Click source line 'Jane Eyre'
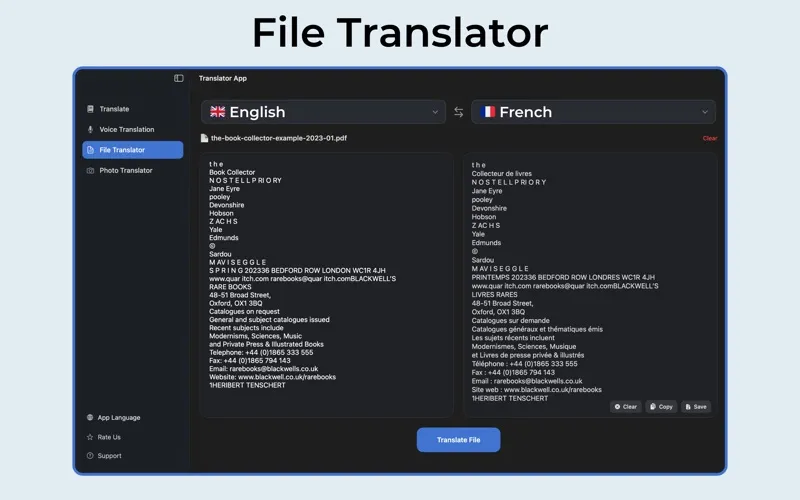 [224, 189]
